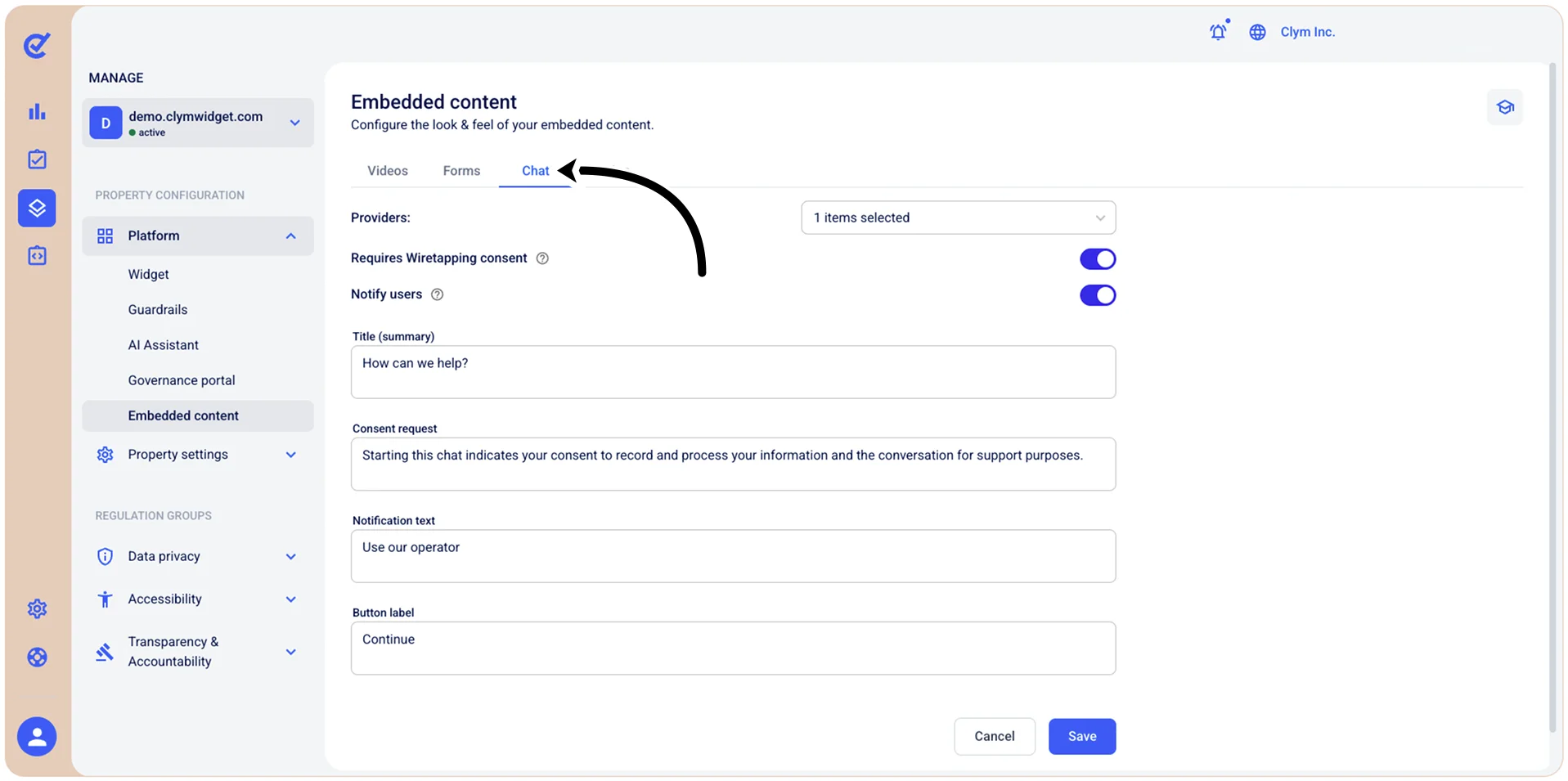Select the layers manage icon in sidebar
The width and height of the screenshot is (1568, 781).
click(37, 208)
